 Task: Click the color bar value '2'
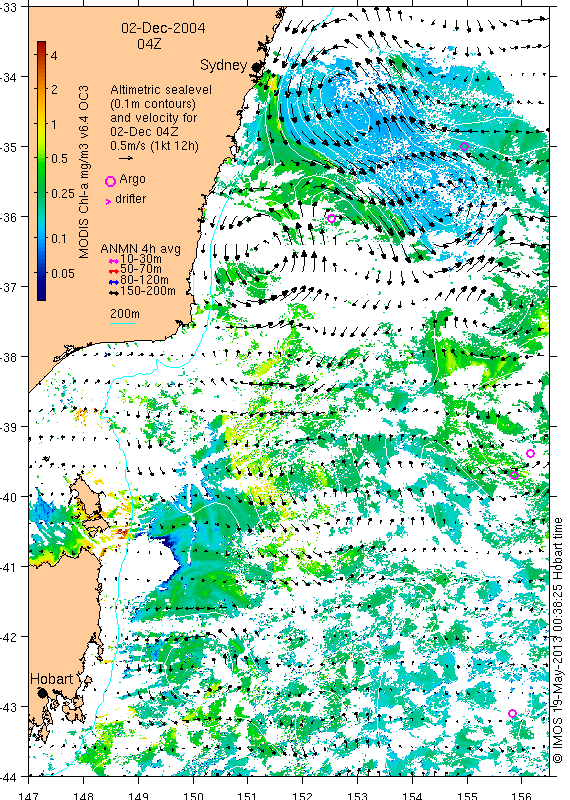click(x=54, y=90)
